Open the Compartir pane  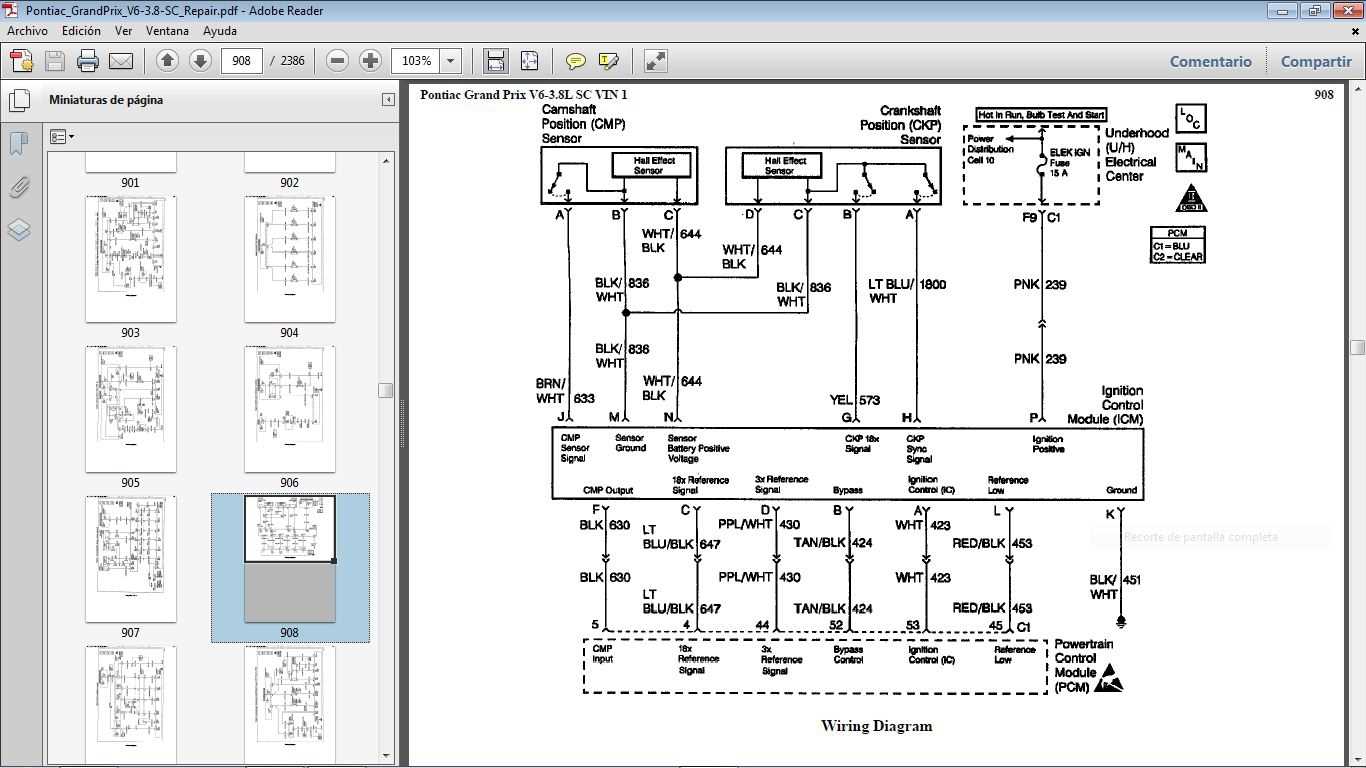(1316, 61)
